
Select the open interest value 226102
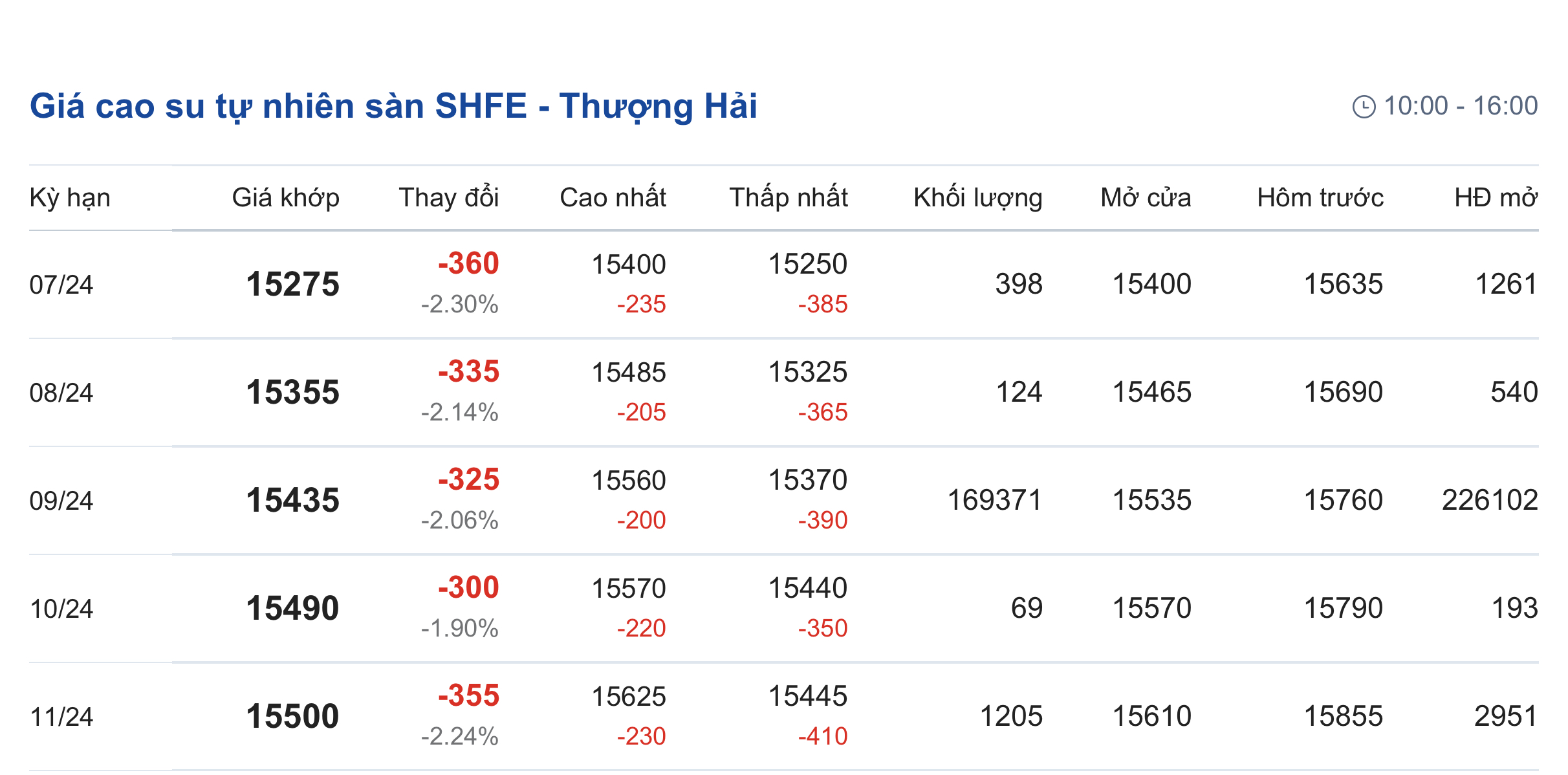pos(1489,501)
